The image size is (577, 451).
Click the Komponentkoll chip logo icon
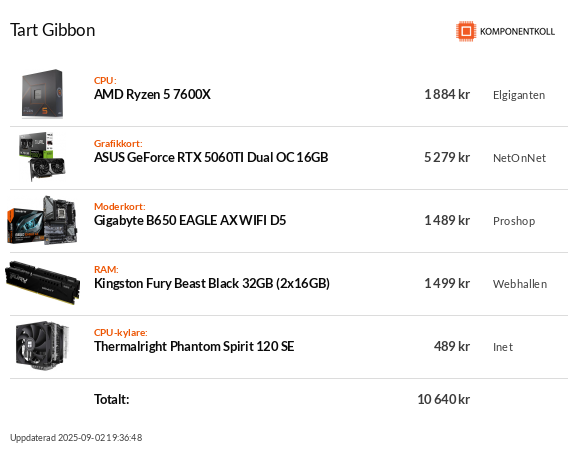pos(466,31)
